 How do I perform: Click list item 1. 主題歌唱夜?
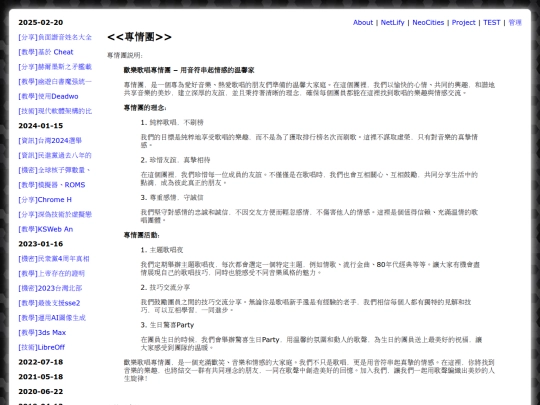pyautogui.click(x=162, y=250)
